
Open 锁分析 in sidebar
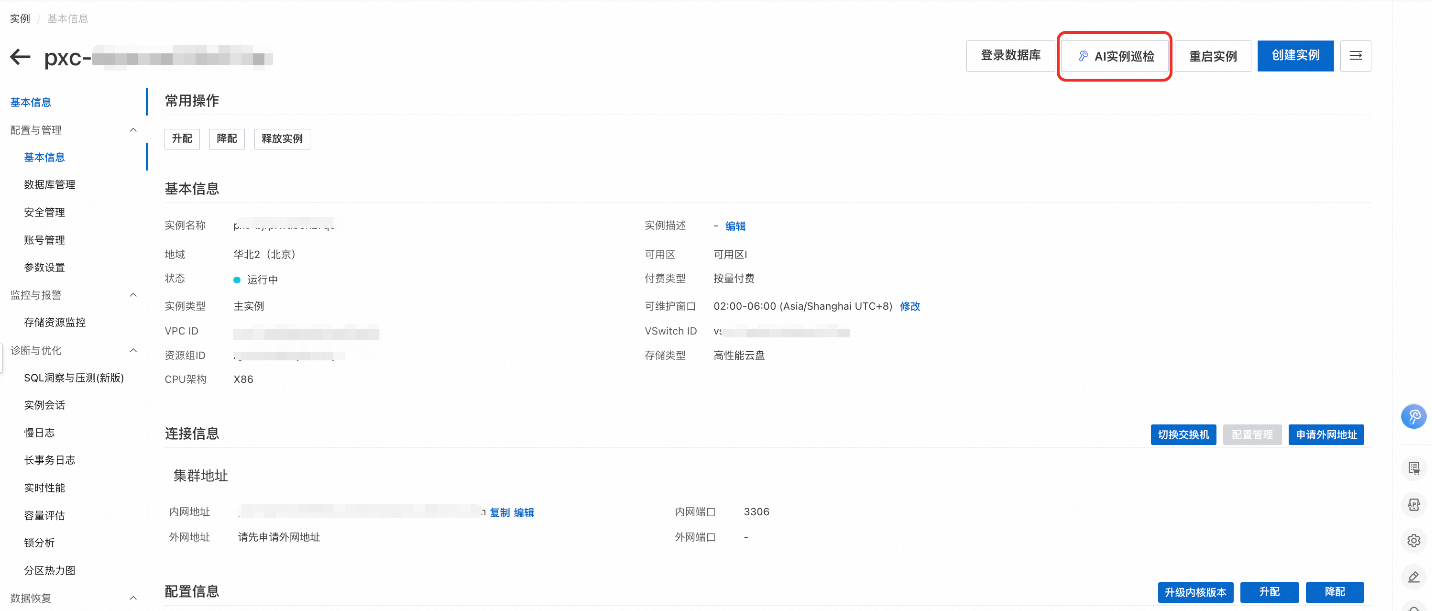[x=39, y=543]
